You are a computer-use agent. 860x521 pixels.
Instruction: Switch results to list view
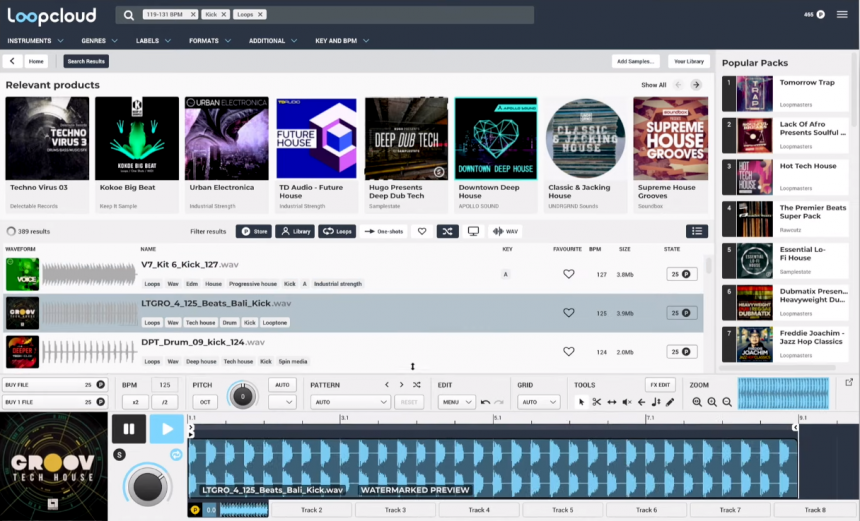click(697, 231)
